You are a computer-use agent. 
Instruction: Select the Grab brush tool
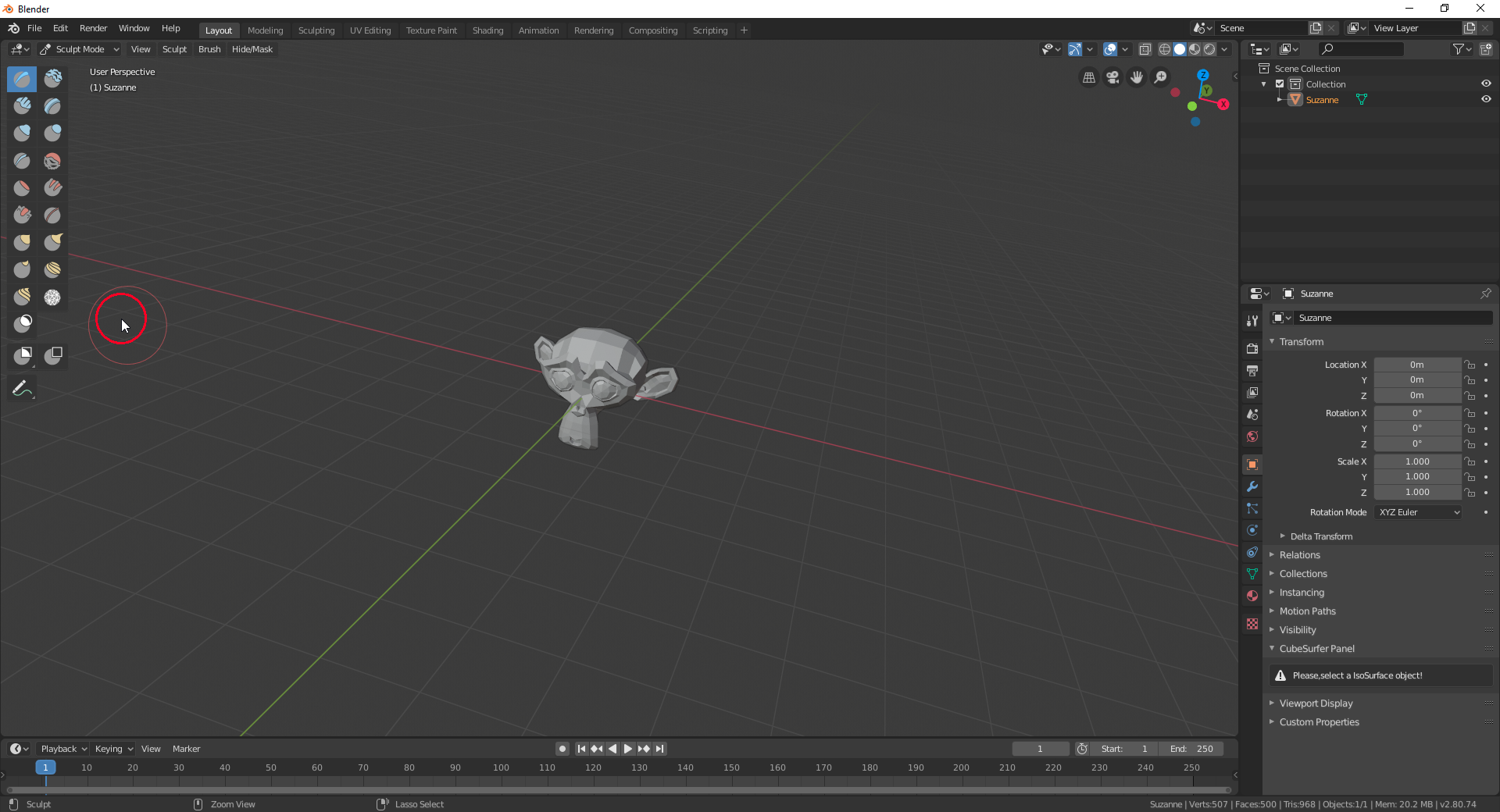click(22, 243)
